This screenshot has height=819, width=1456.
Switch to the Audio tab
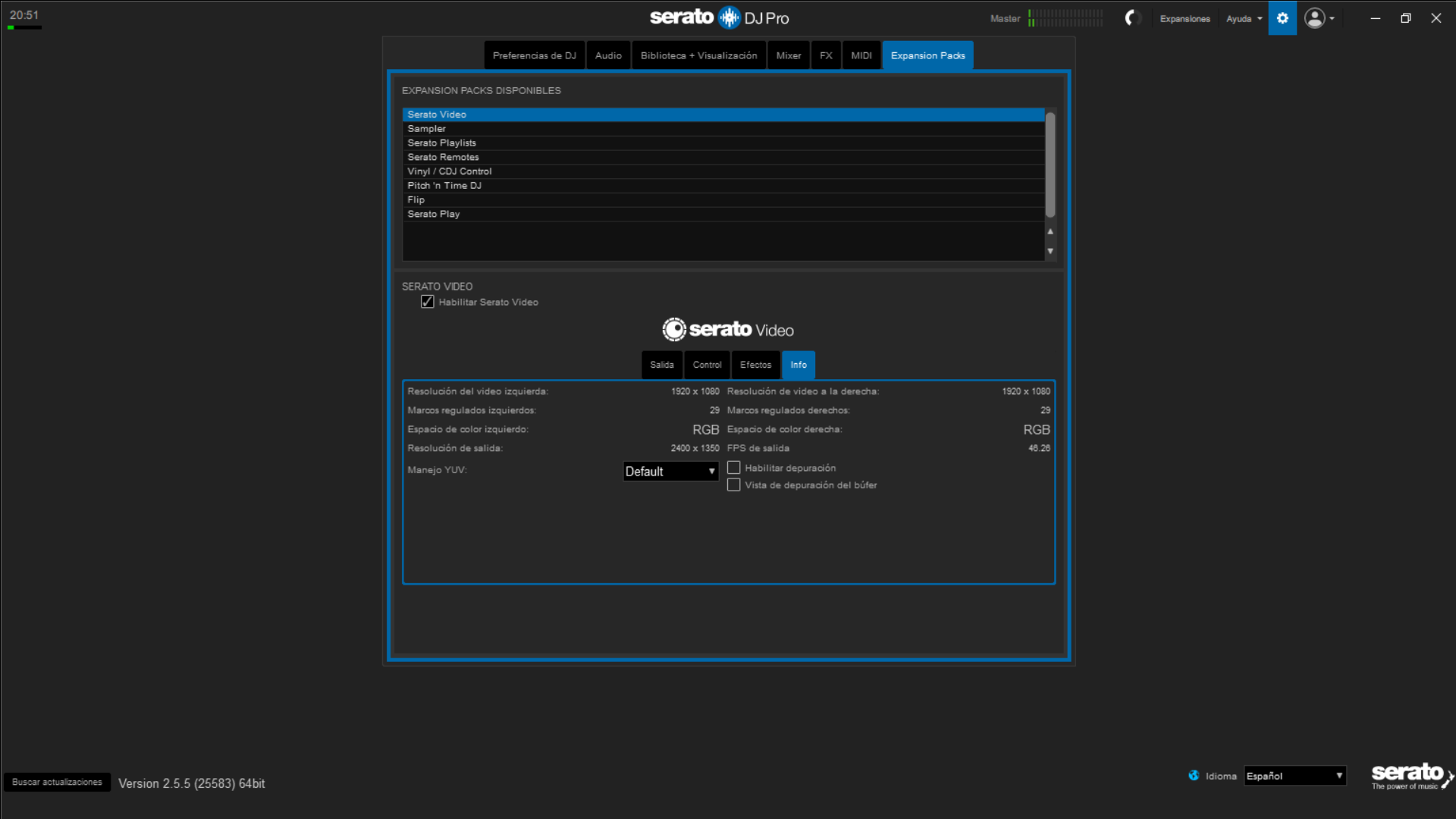pos(608,55)
